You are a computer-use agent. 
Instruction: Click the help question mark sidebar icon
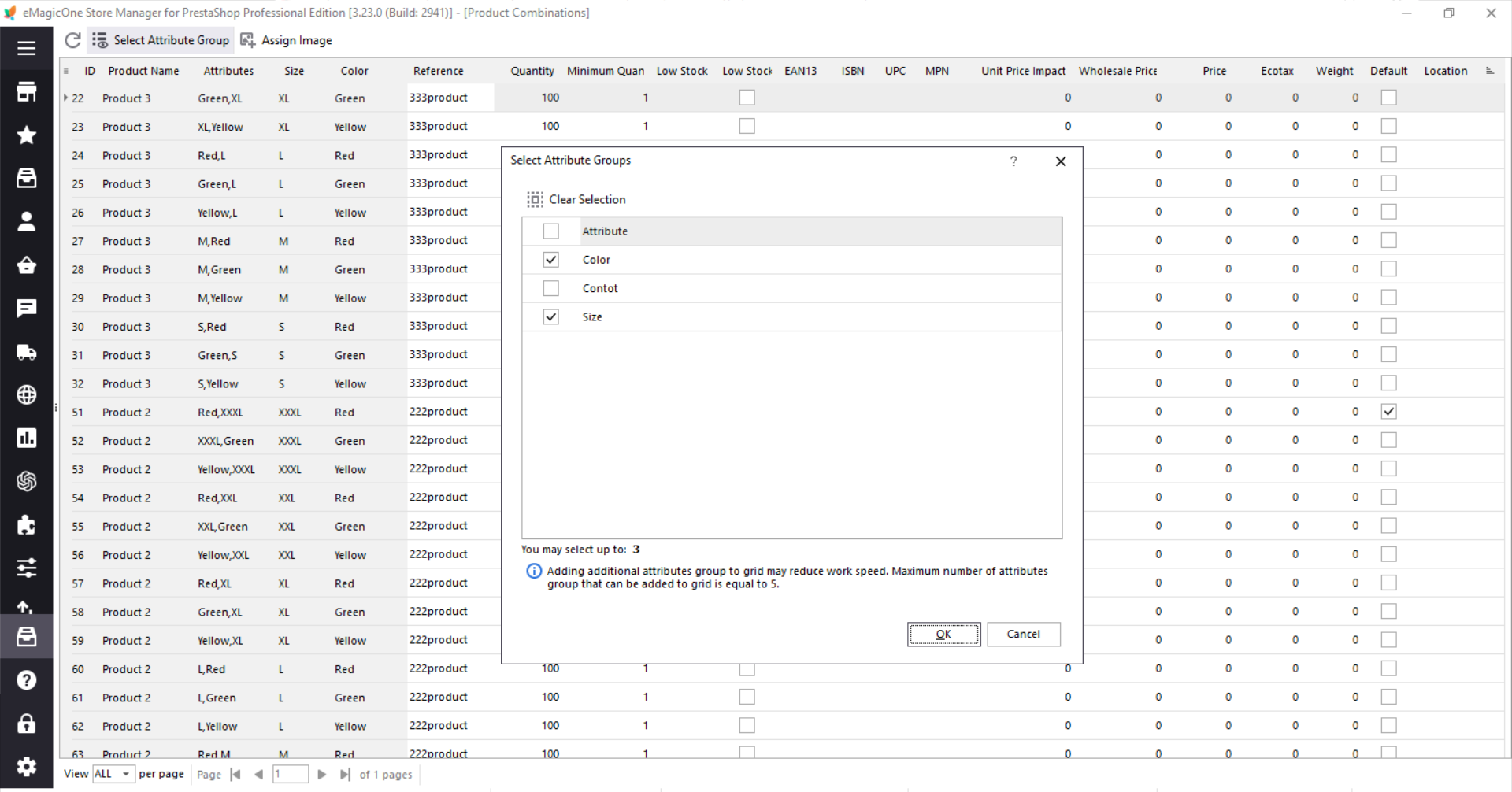[x=26, y=680]
